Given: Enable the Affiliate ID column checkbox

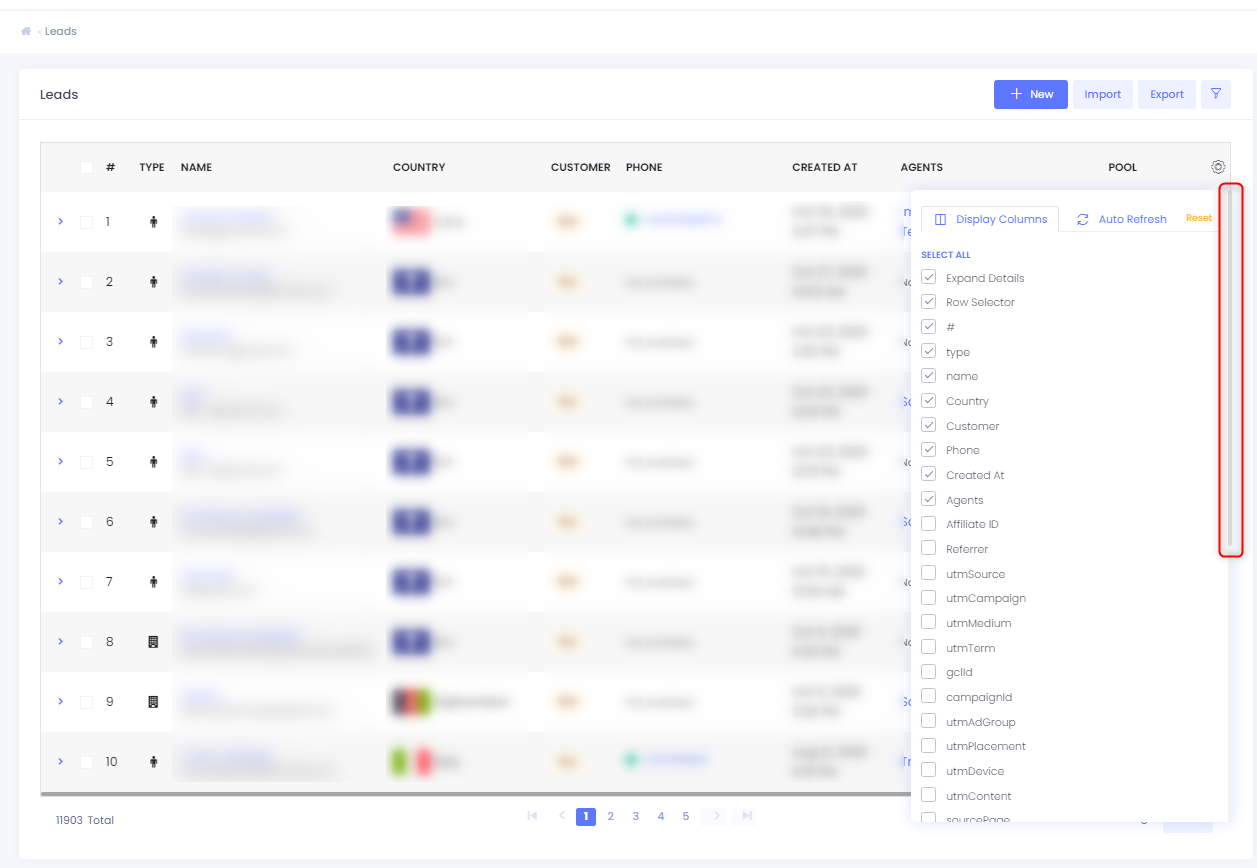Looking at the screenshot, I should coord(928,524).
